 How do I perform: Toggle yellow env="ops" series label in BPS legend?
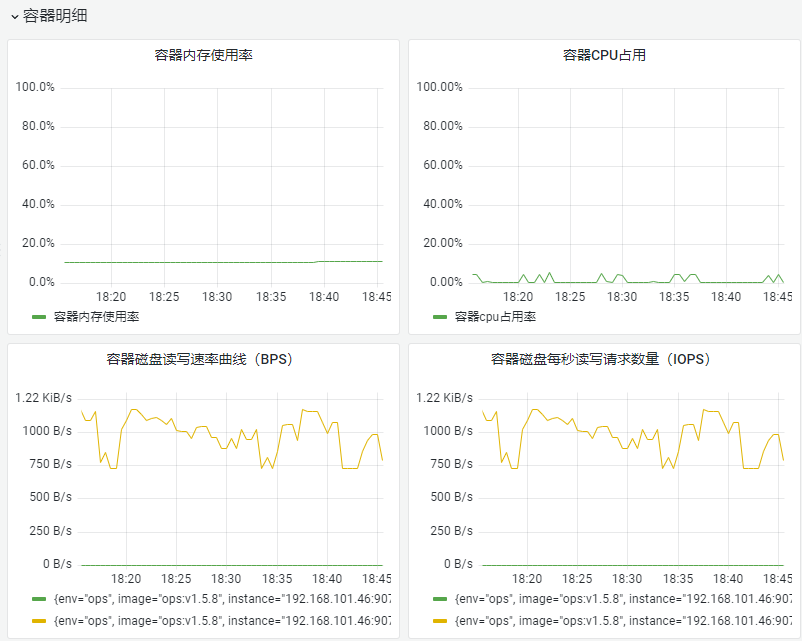click(x=220, y=621)
